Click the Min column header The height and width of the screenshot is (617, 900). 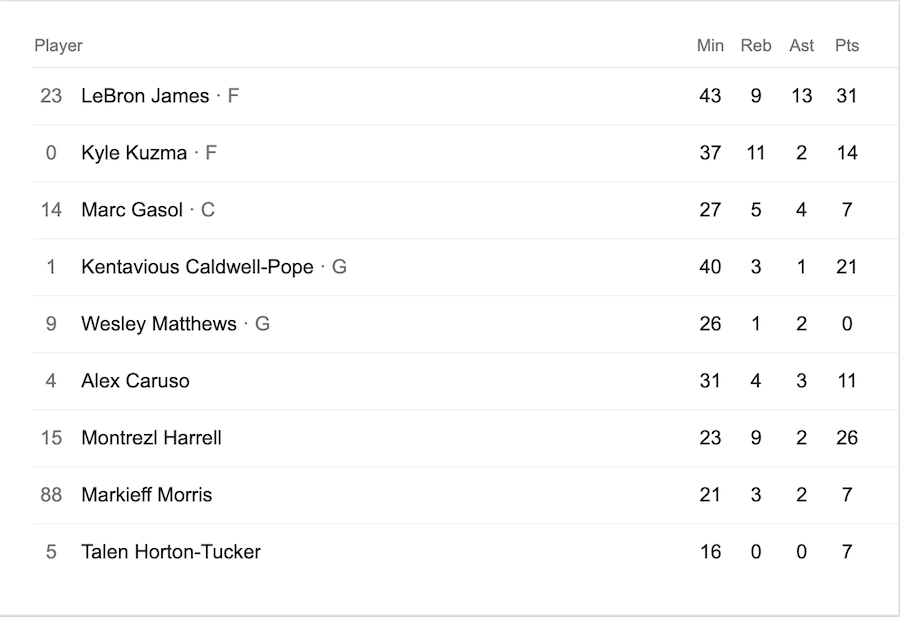(x=710, y=45)
